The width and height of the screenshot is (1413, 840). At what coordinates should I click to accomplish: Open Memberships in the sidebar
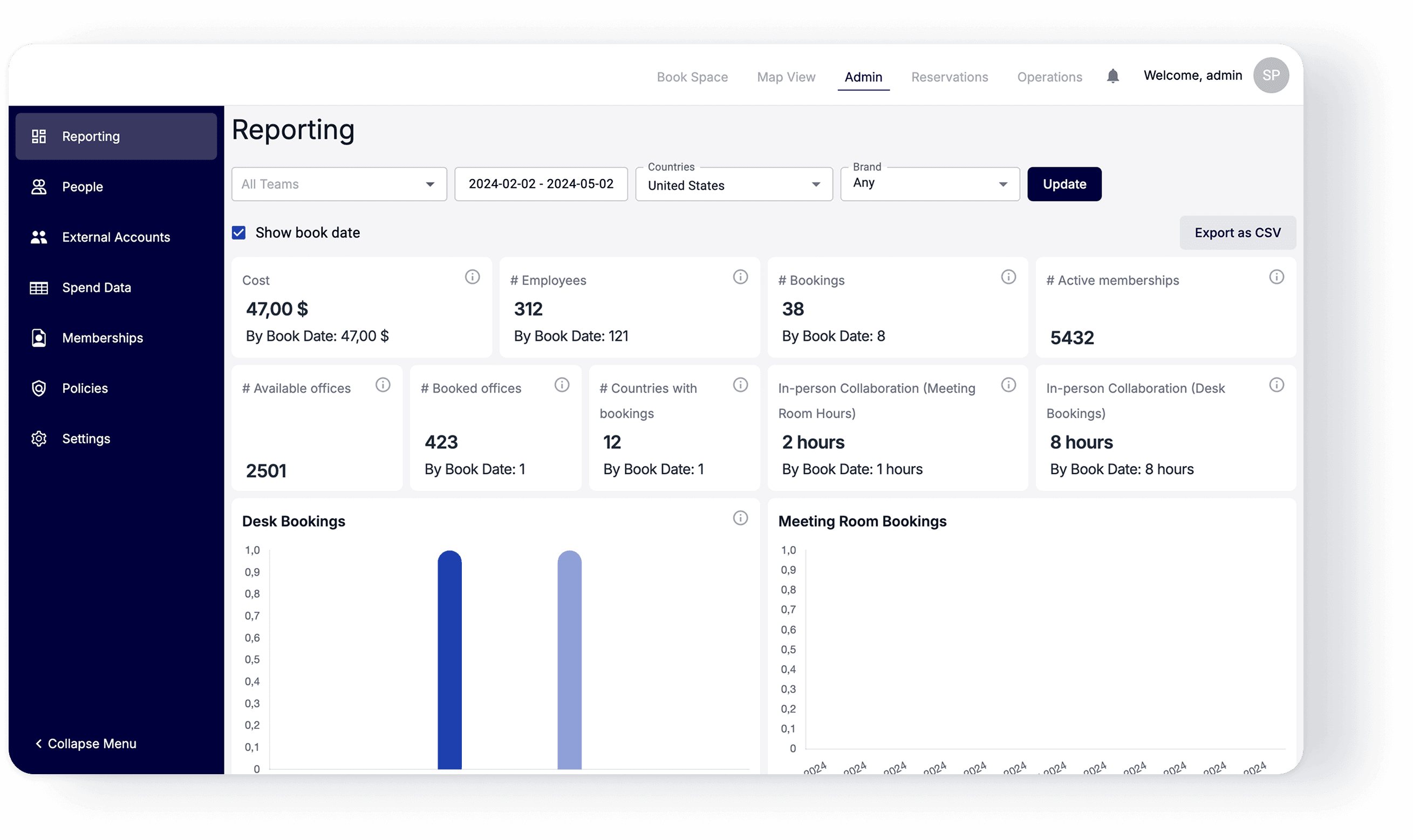tap(116, 338)
